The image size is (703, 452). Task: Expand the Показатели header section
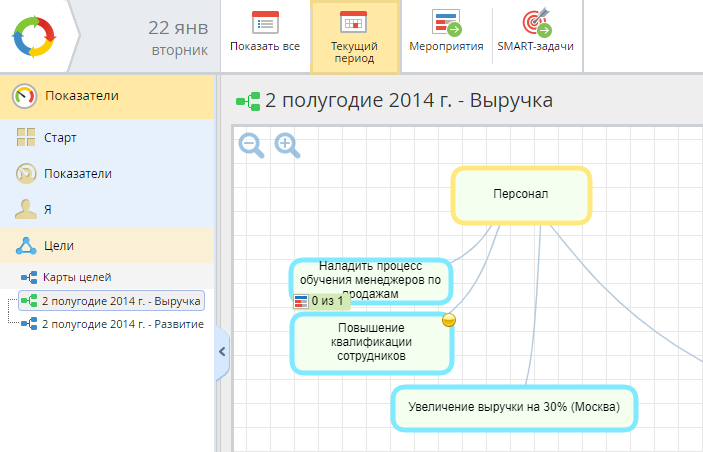(107, 97)
